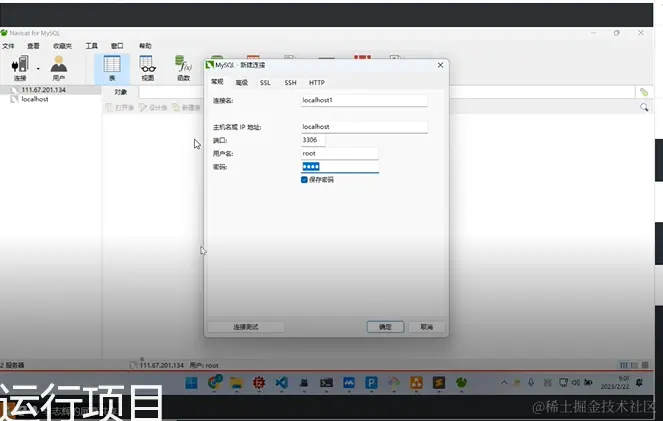Select the localhost connection in tree

tap(35, 99)
